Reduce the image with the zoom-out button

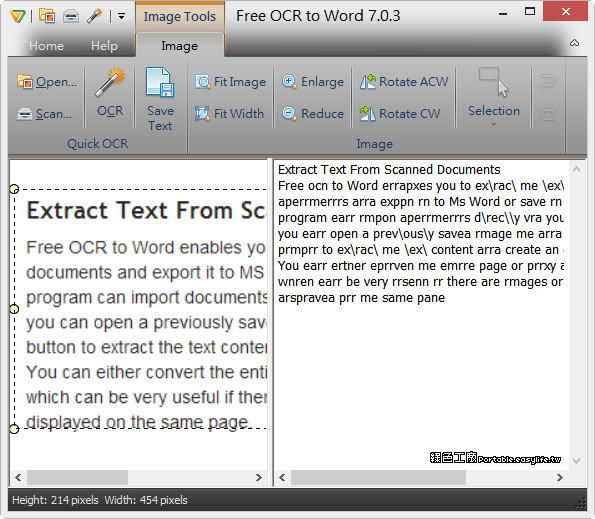(313, 113)
